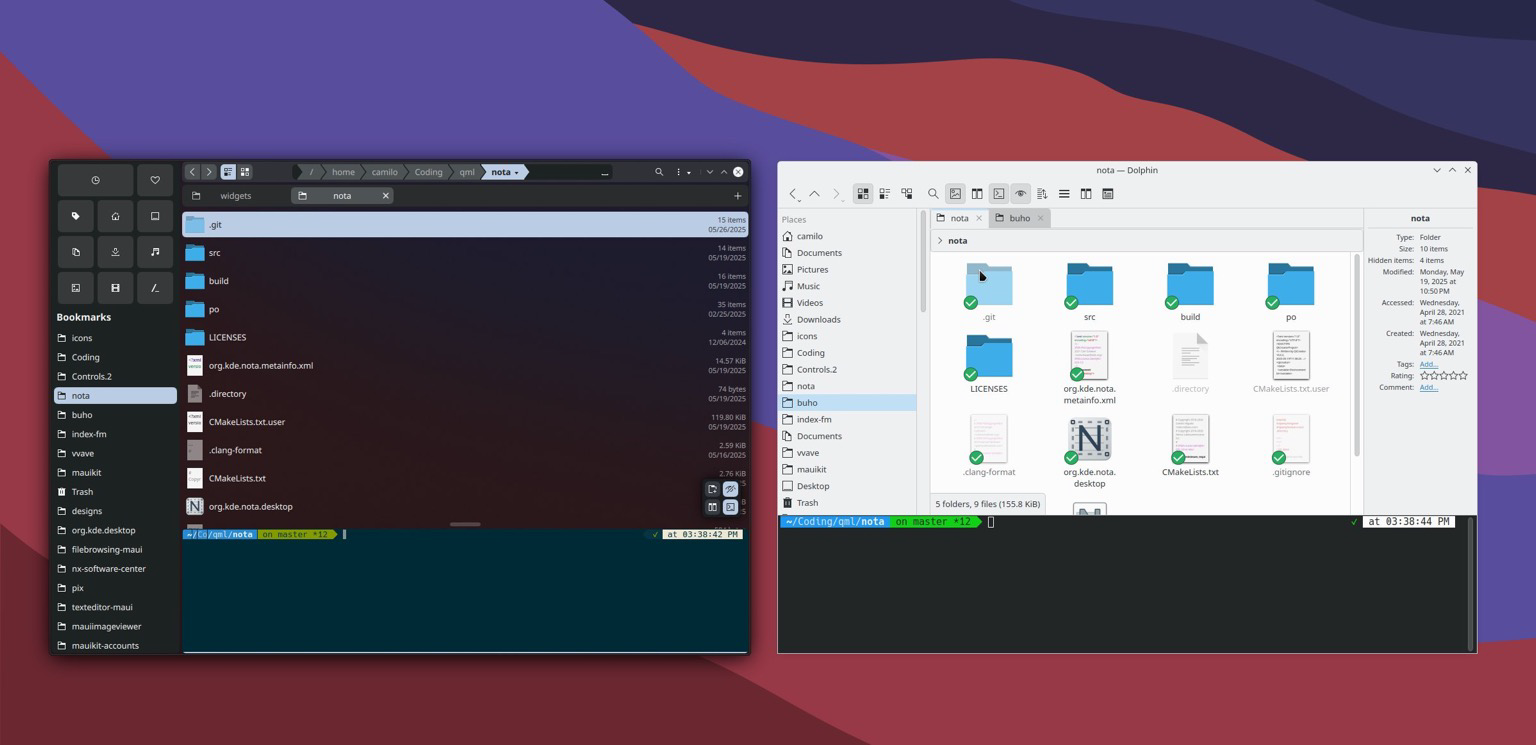
Task: Click camilo in the Index breadcrumb path
Action: 385,172
